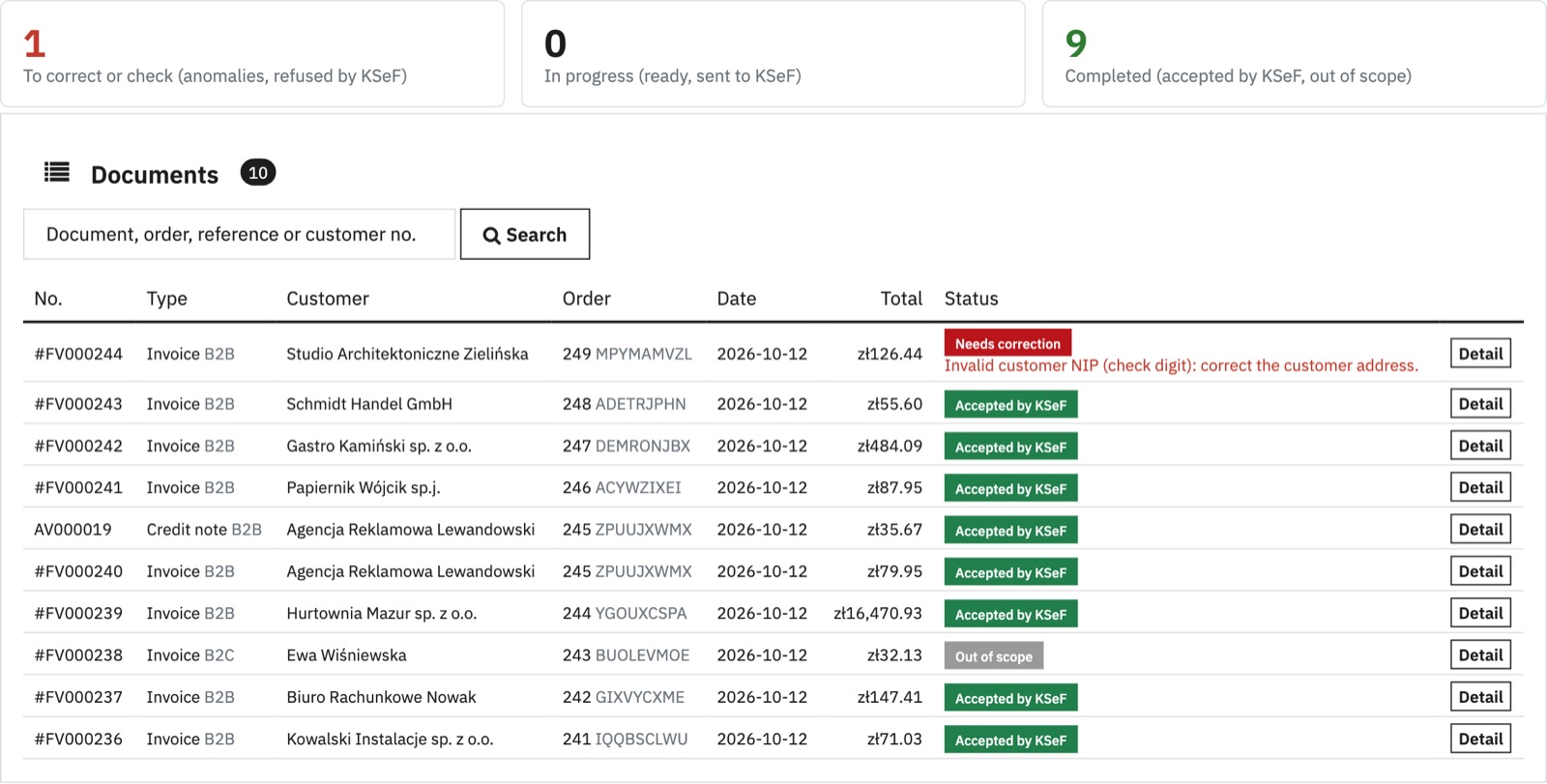Click 'Invoice B2C' type cell
The height and width of the screenshot is (784, 1547).
click(x=190, y=655)
